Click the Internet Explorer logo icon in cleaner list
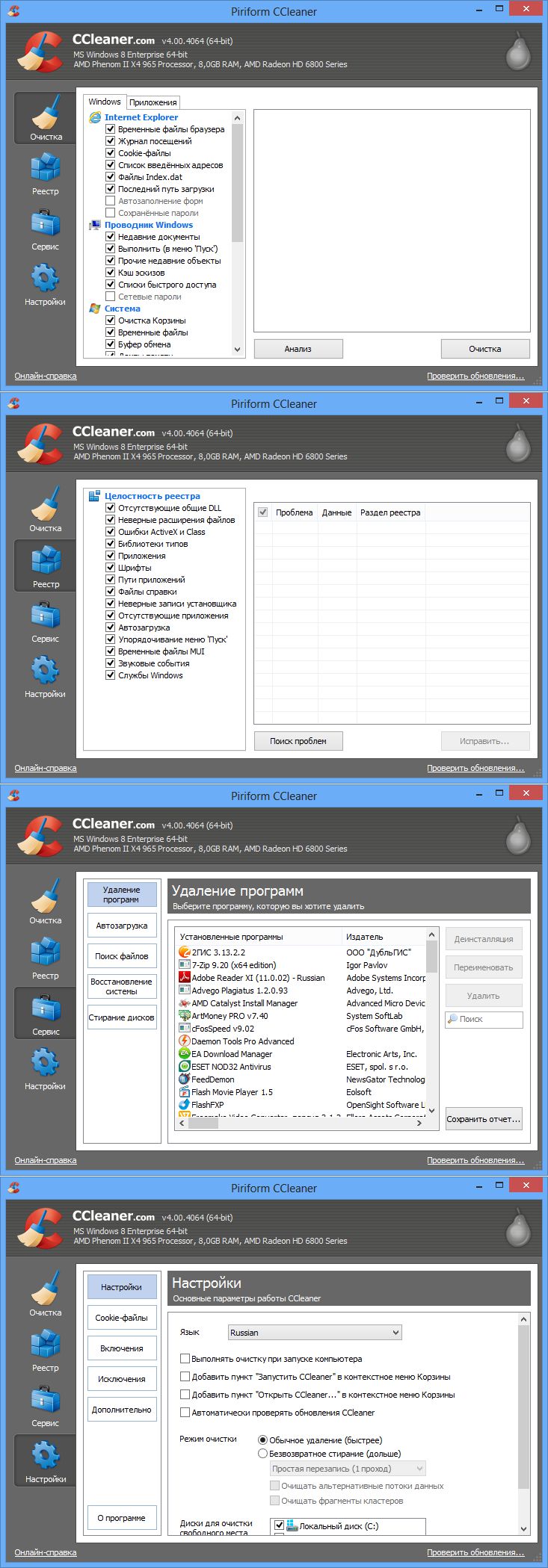This screenshot has height=1568, width=548. click(x=95, y=117)
